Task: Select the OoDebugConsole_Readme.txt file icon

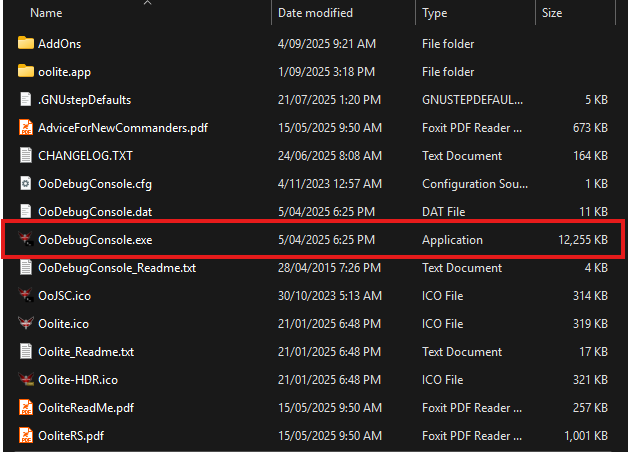Action: click(x=26, y=267)
